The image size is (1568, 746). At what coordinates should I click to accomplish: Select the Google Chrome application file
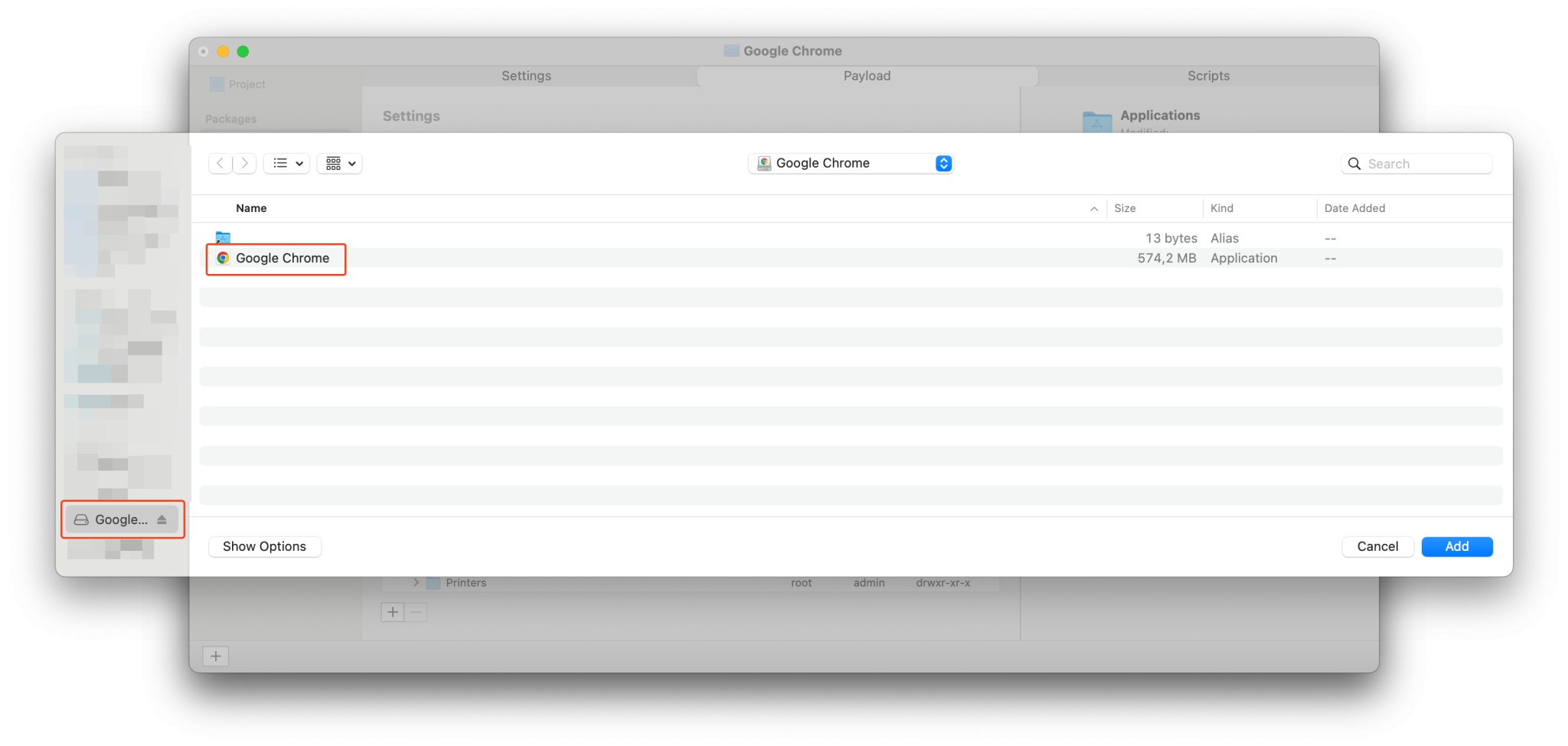[x=282, y=259]
